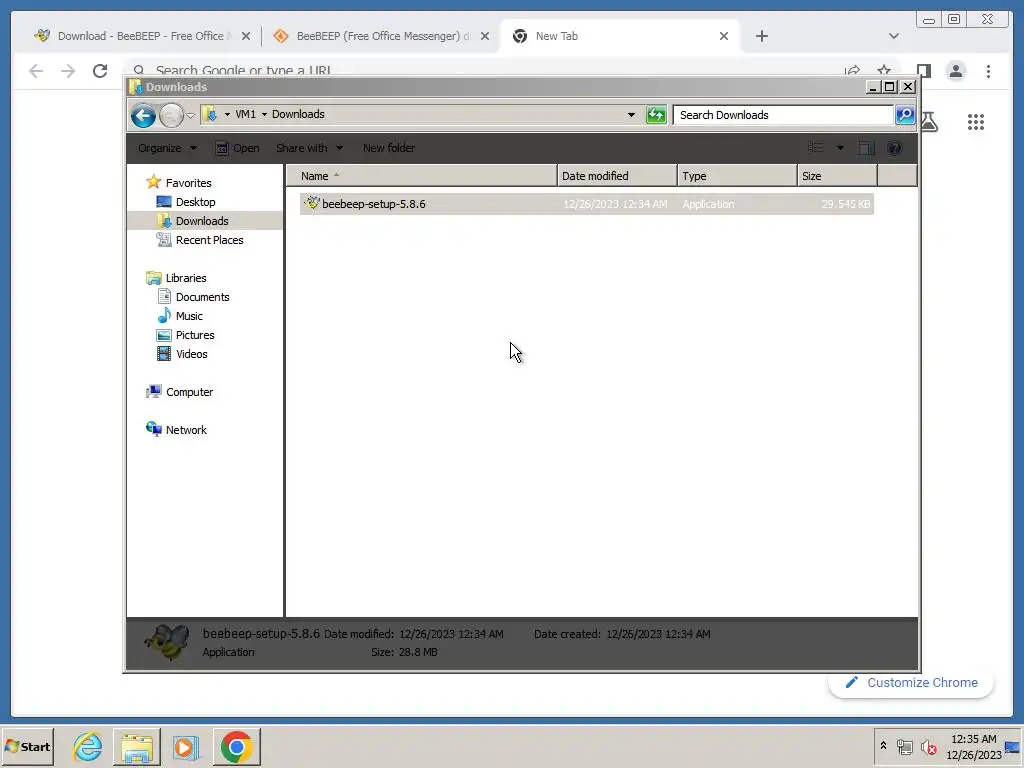The height and width of the screenshot is (768, 1024).
Task: Open Recent Places in navigation pane
Action: [209, 240]
